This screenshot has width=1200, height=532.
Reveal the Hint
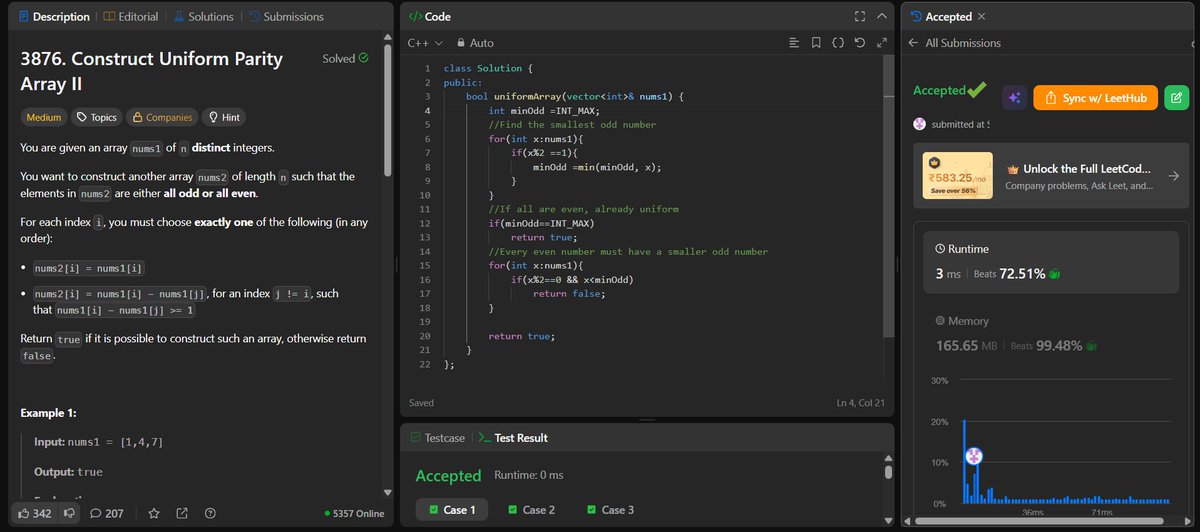(223, 117)
